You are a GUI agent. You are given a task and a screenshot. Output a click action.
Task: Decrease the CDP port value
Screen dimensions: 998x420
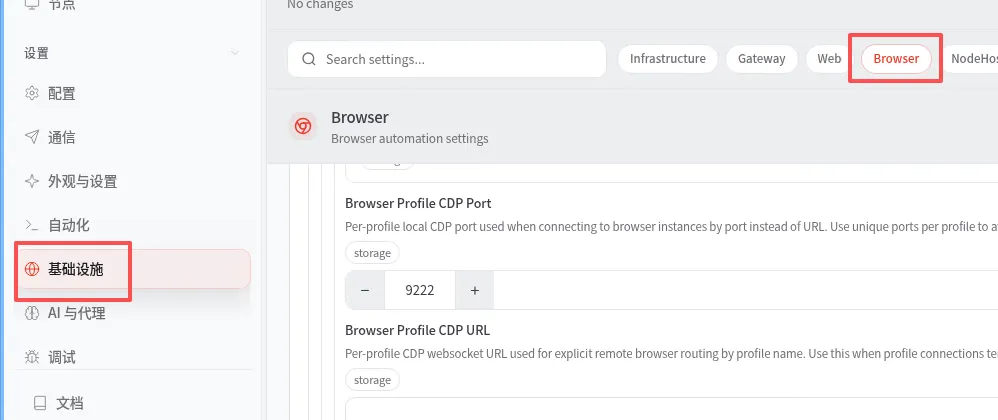click(x=365, y=290)
